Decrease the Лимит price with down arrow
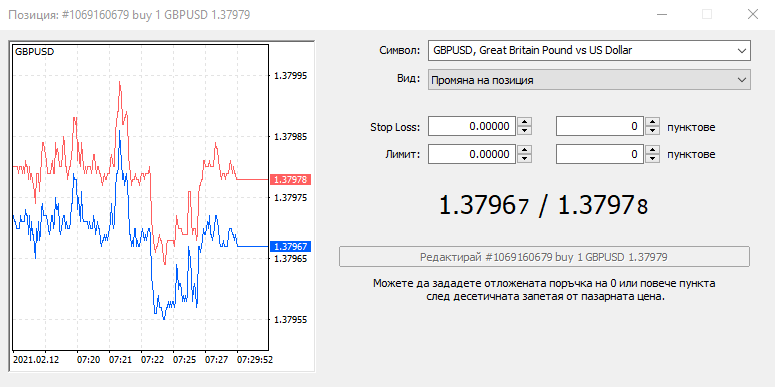Viewport: 775px width, 387px height. click(524, 159)
